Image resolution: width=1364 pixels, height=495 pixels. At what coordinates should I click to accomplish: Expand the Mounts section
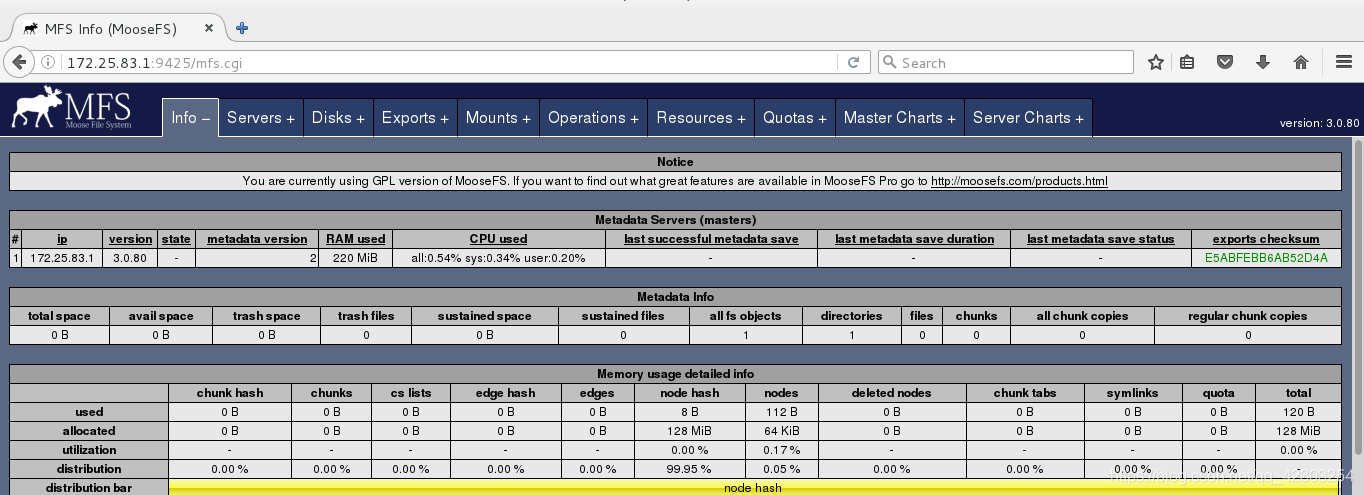498,118
